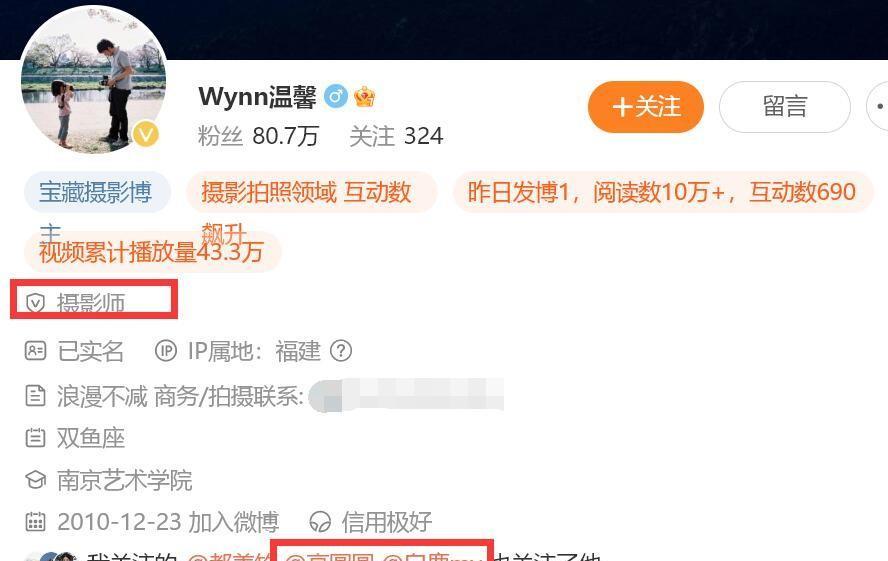
Task: Open the more options ellipsis button
Action: (x=878, y=106)
